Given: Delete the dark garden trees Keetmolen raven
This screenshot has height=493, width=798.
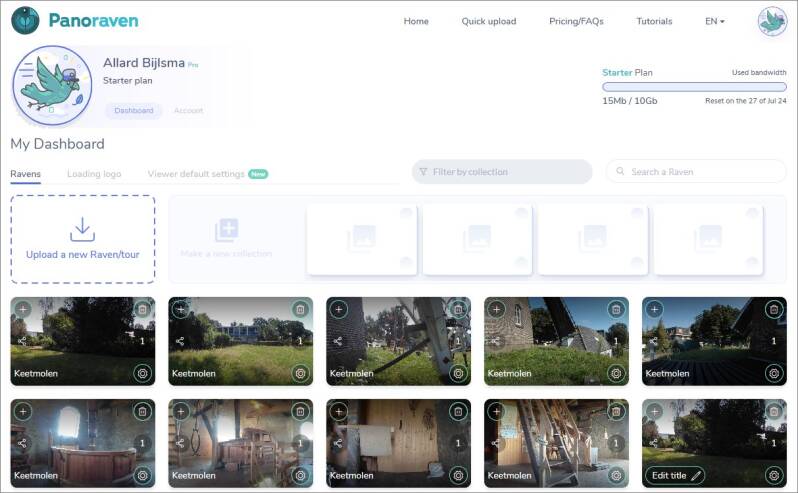Looking at the screenshot, I should pos(142,309).
